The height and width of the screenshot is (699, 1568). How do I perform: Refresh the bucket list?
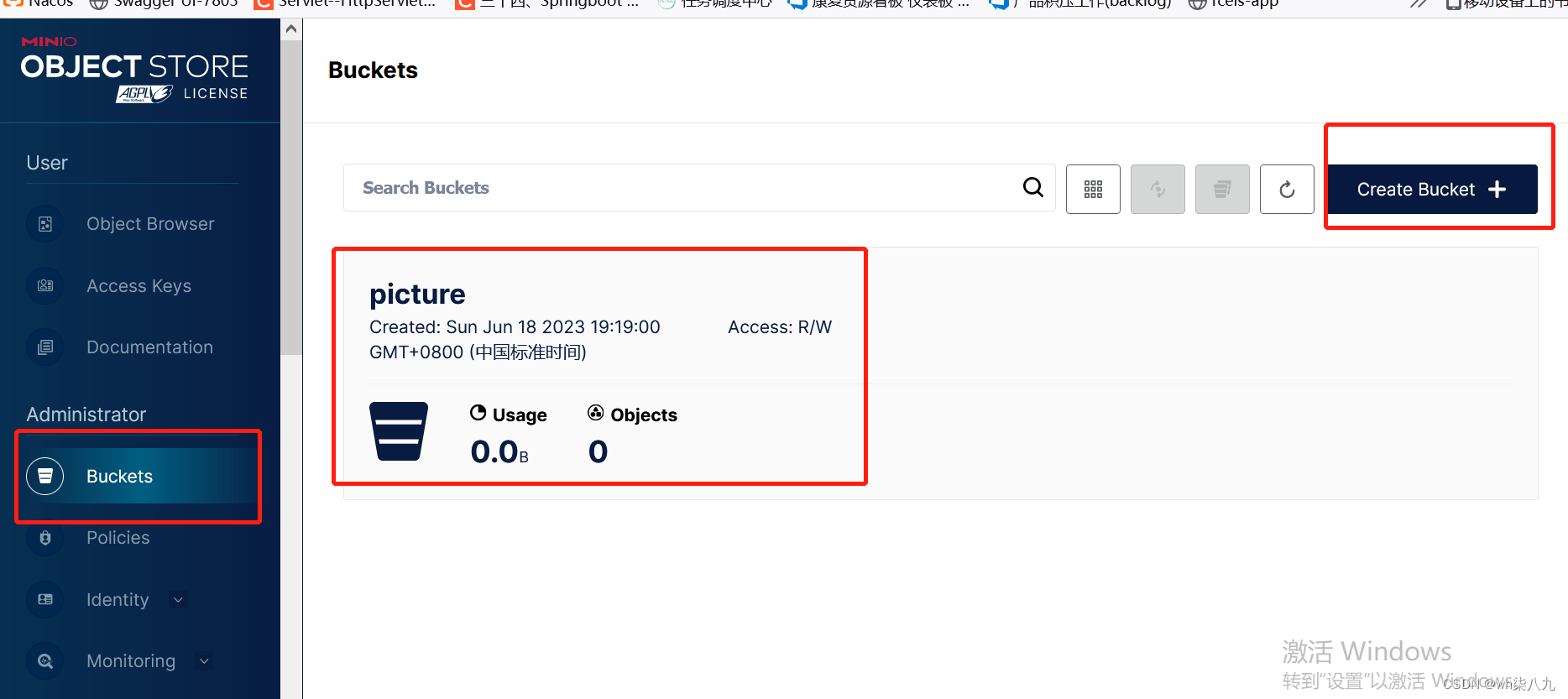1287,189
